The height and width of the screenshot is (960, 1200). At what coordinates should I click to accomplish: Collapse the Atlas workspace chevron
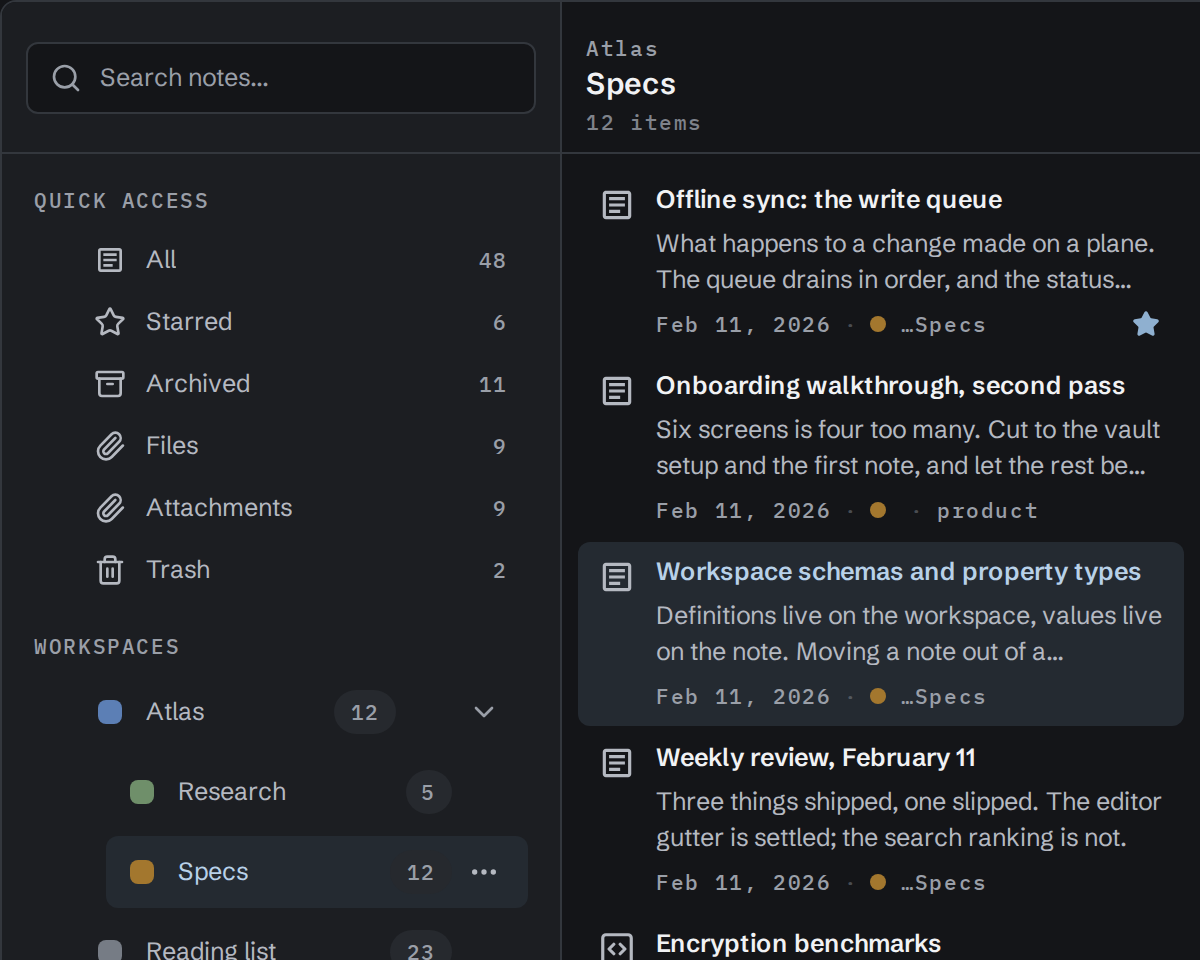(x=484, y=712)
